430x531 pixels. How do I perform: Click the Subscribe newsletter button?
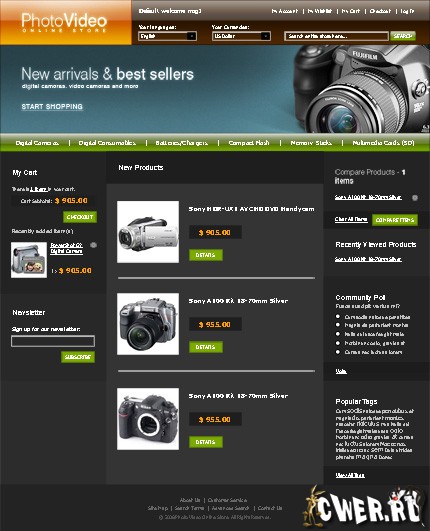coord(78,357)
